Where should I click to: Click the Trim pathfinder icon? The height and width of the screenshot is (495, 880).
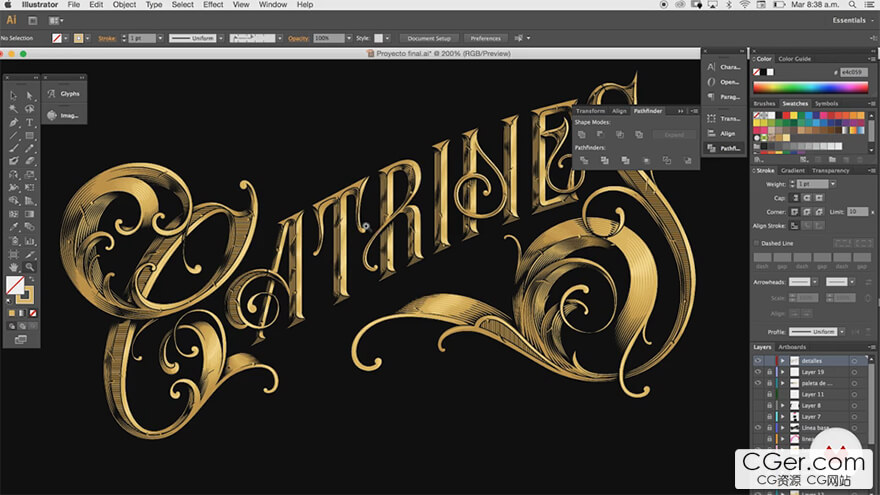(x=604, y=161)
